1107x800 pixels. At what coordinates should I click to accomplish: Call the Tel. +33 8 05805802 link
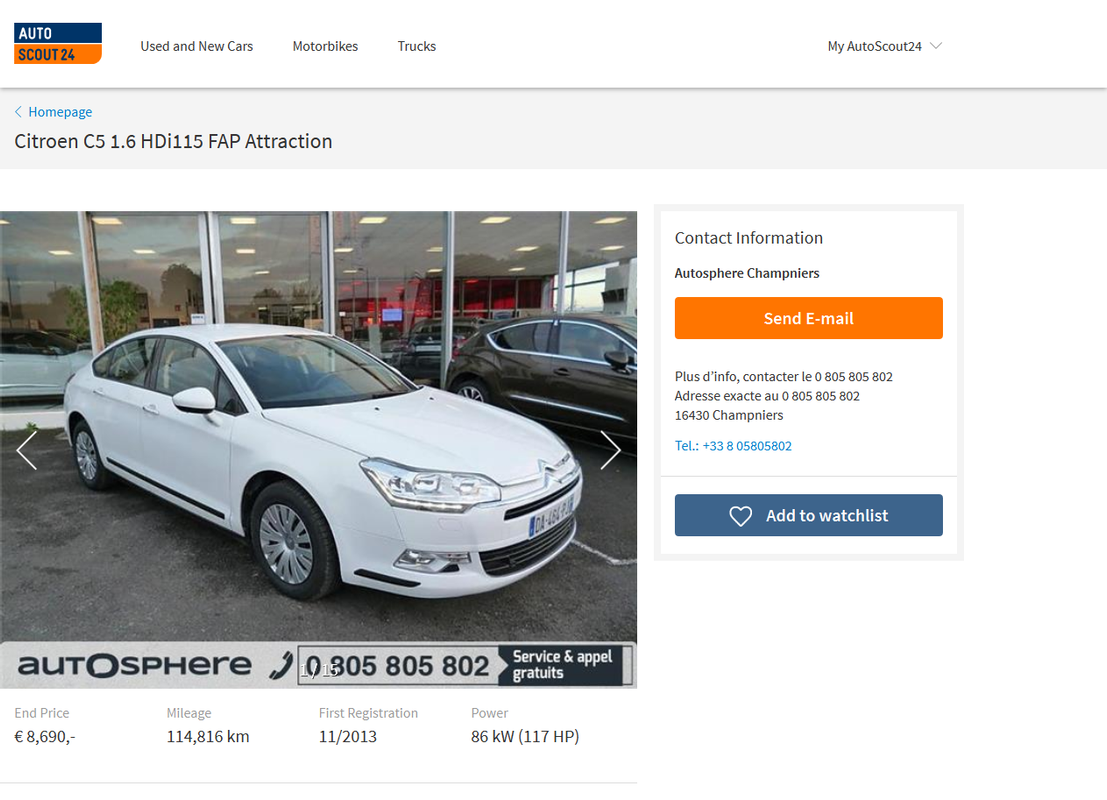(733, 446)
